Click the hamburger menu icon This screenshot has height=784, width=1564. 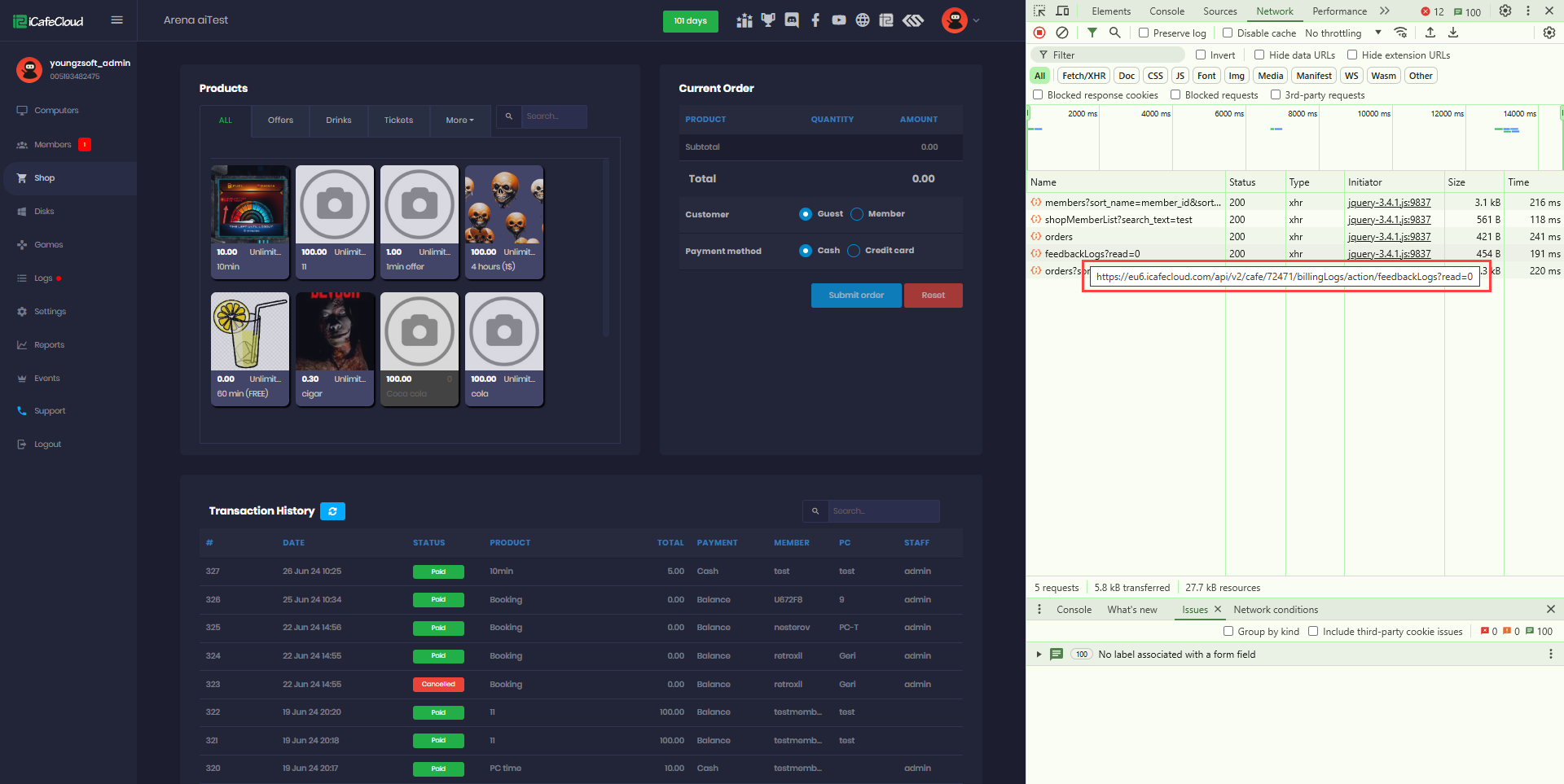[x=116, y=20]
